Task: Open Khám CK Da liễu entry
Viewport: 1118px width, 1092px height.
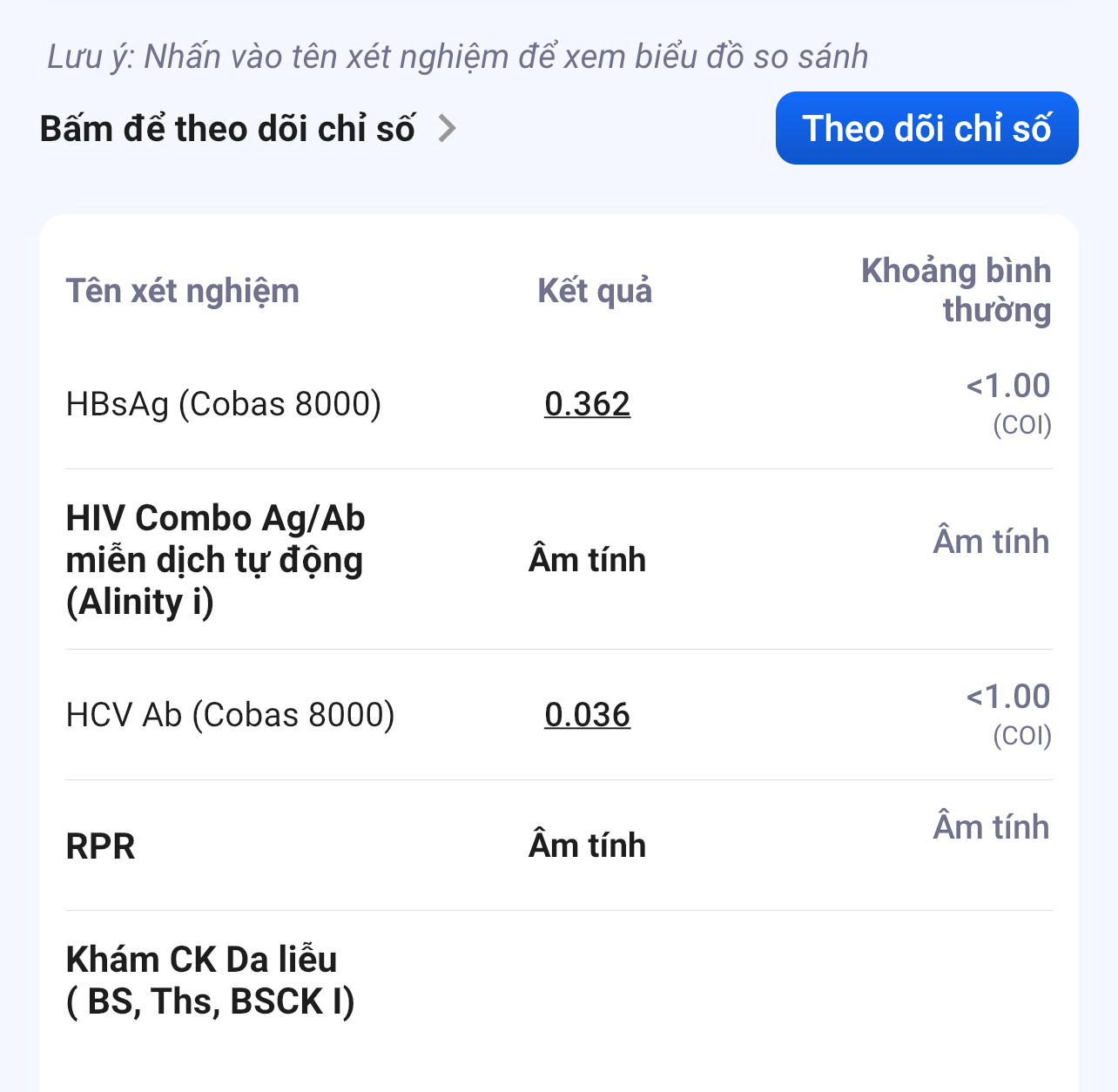Action: (210, 981)
